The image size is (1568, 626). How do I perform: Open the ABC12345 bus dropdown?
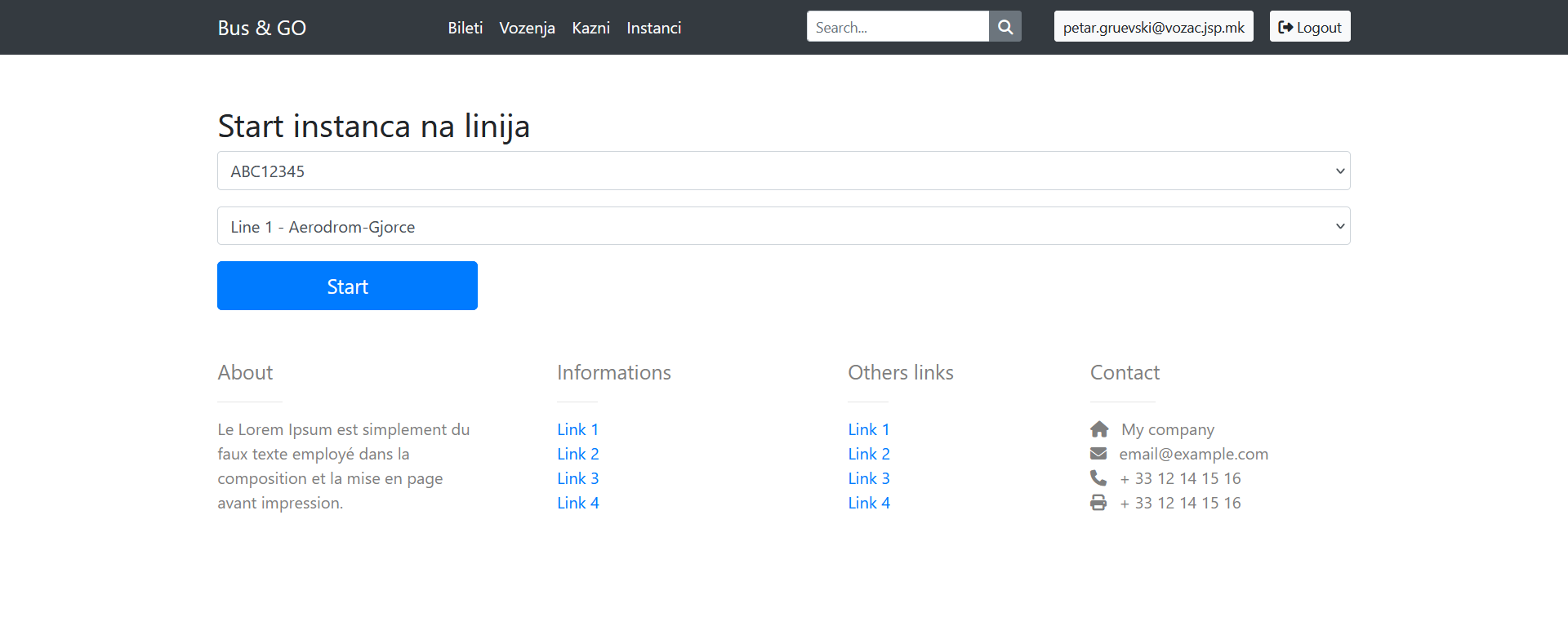coord(783,171)
